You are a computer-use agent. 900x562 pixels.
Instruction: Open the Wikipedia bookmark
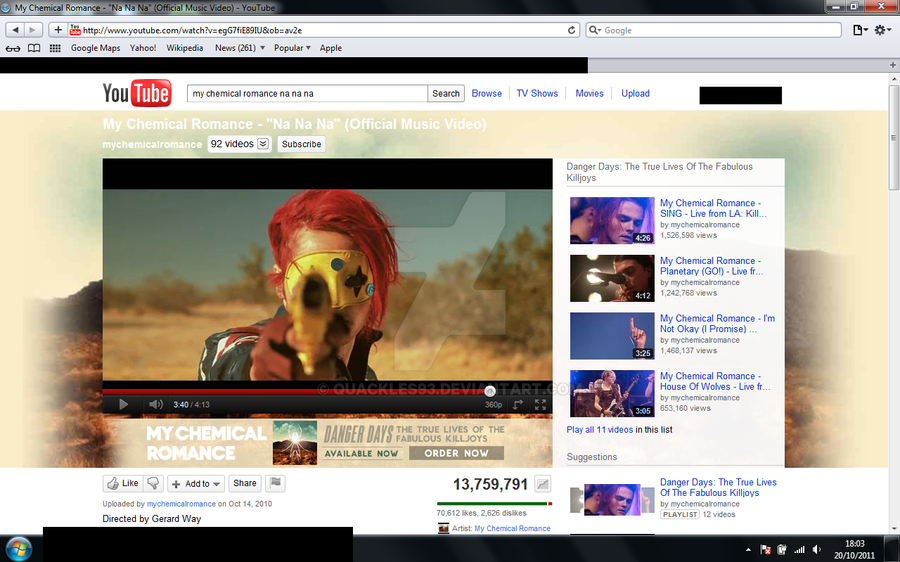tap(185, 48)
